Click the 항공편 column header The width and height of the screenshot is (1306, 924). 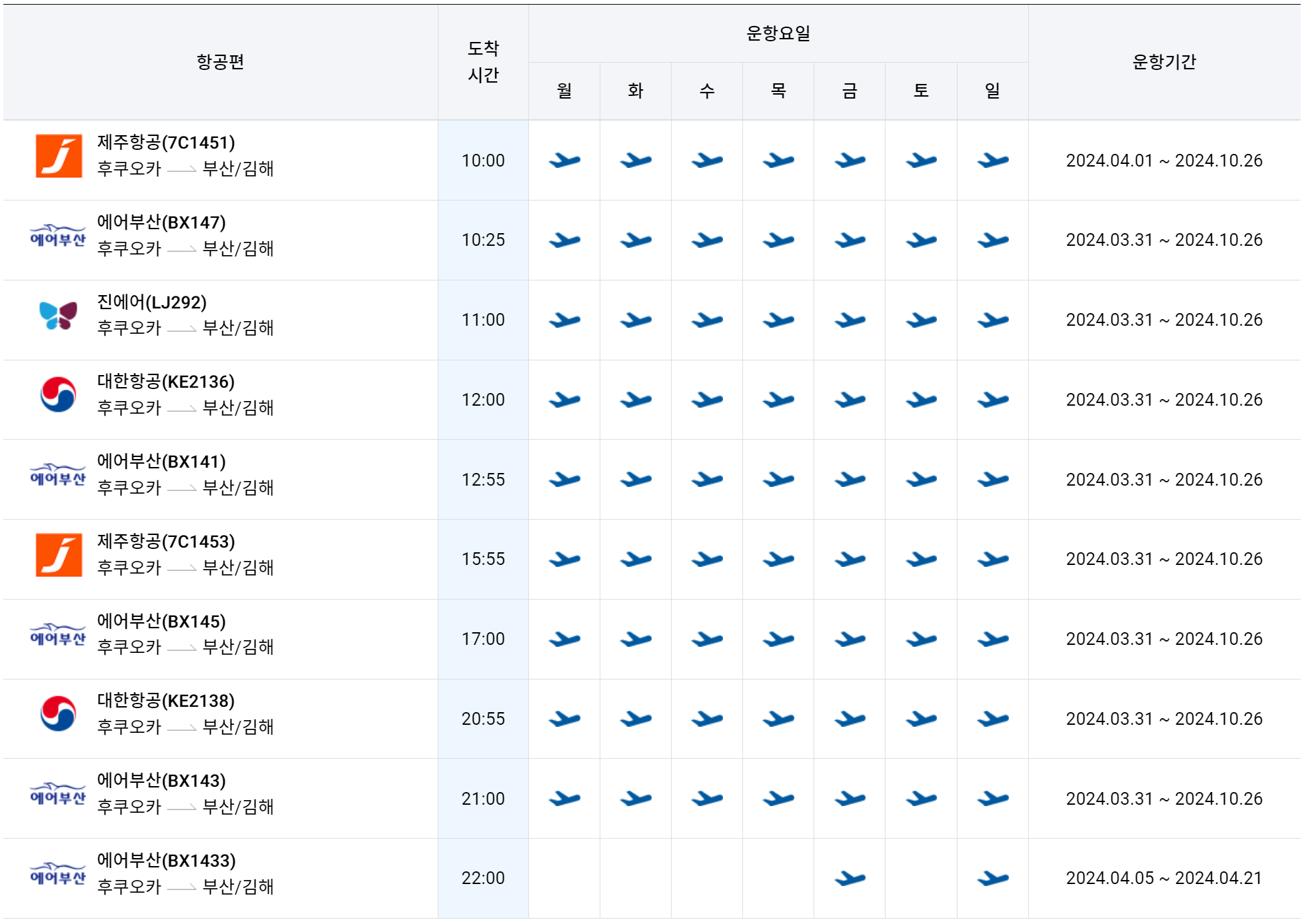(x=220, y=62)
